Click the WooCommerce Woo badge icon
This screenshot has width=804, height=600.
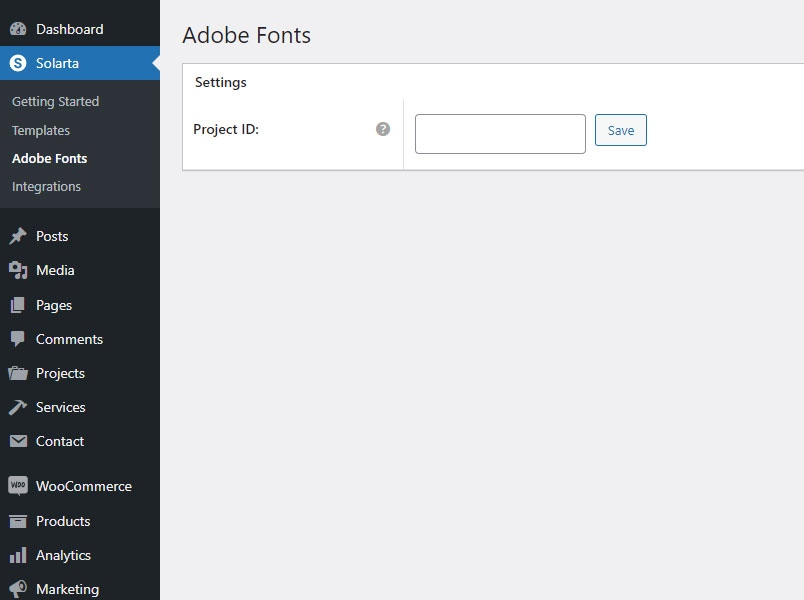[18, 485]
